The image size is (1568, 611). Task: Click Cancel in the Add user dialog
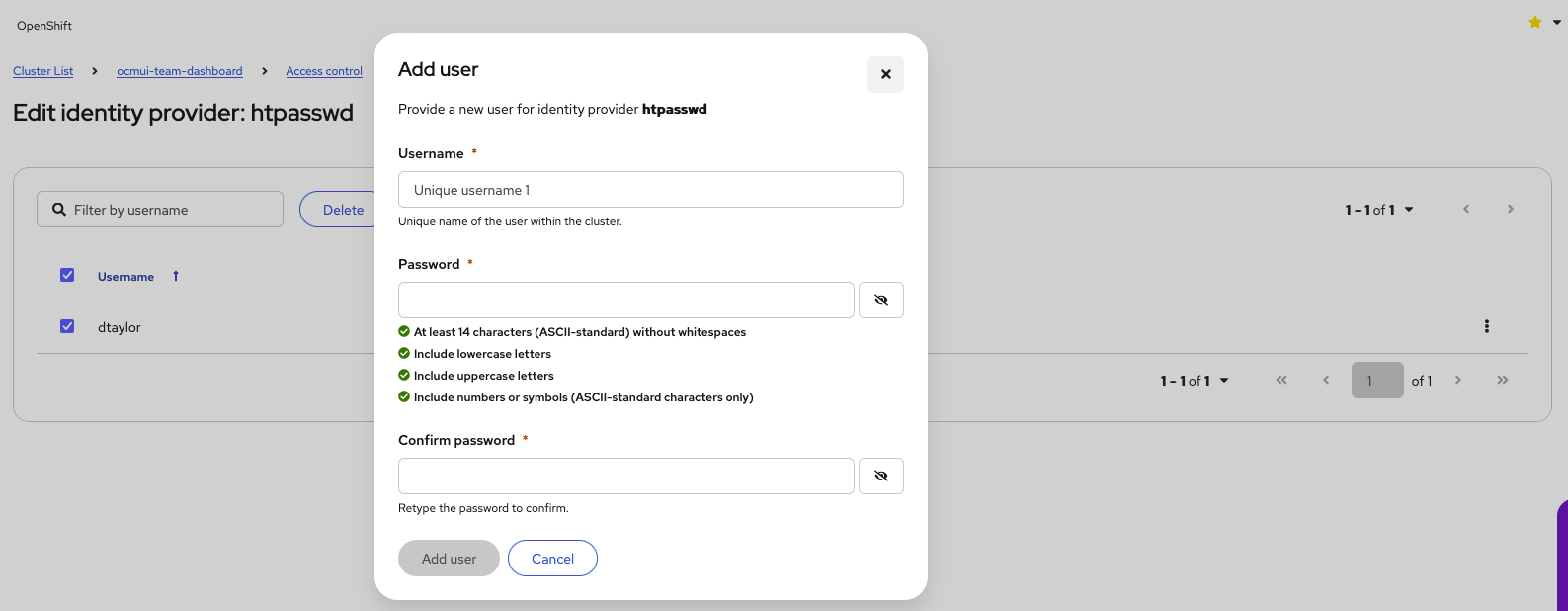click(552, 559)
